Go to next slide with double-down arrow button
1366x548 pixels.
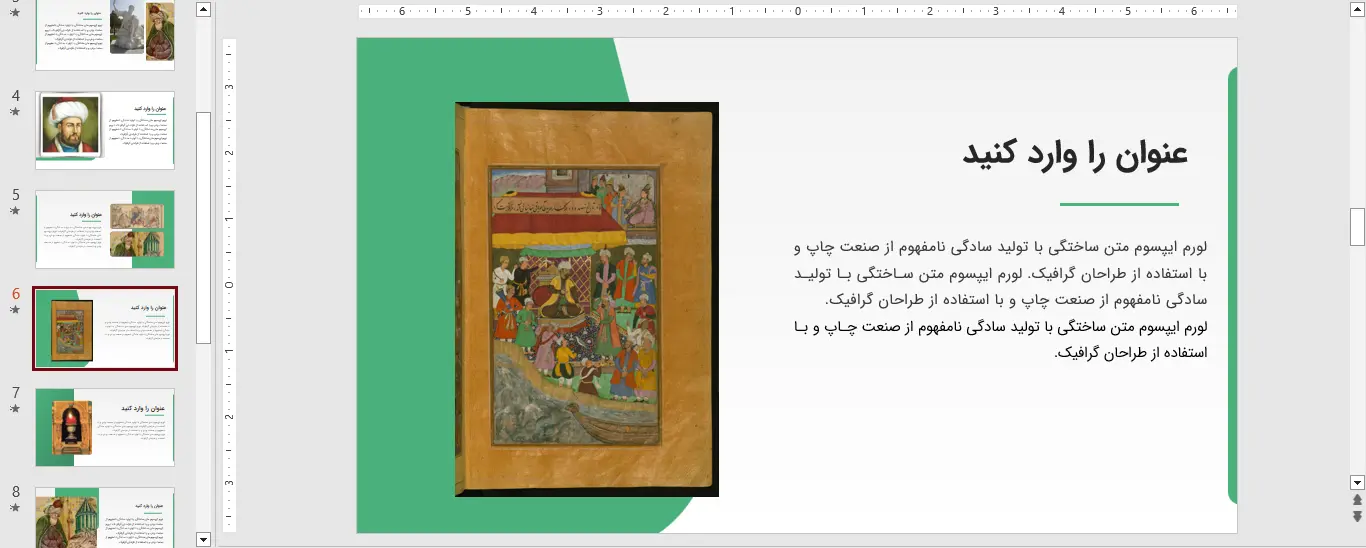(x=1357, y=516)
